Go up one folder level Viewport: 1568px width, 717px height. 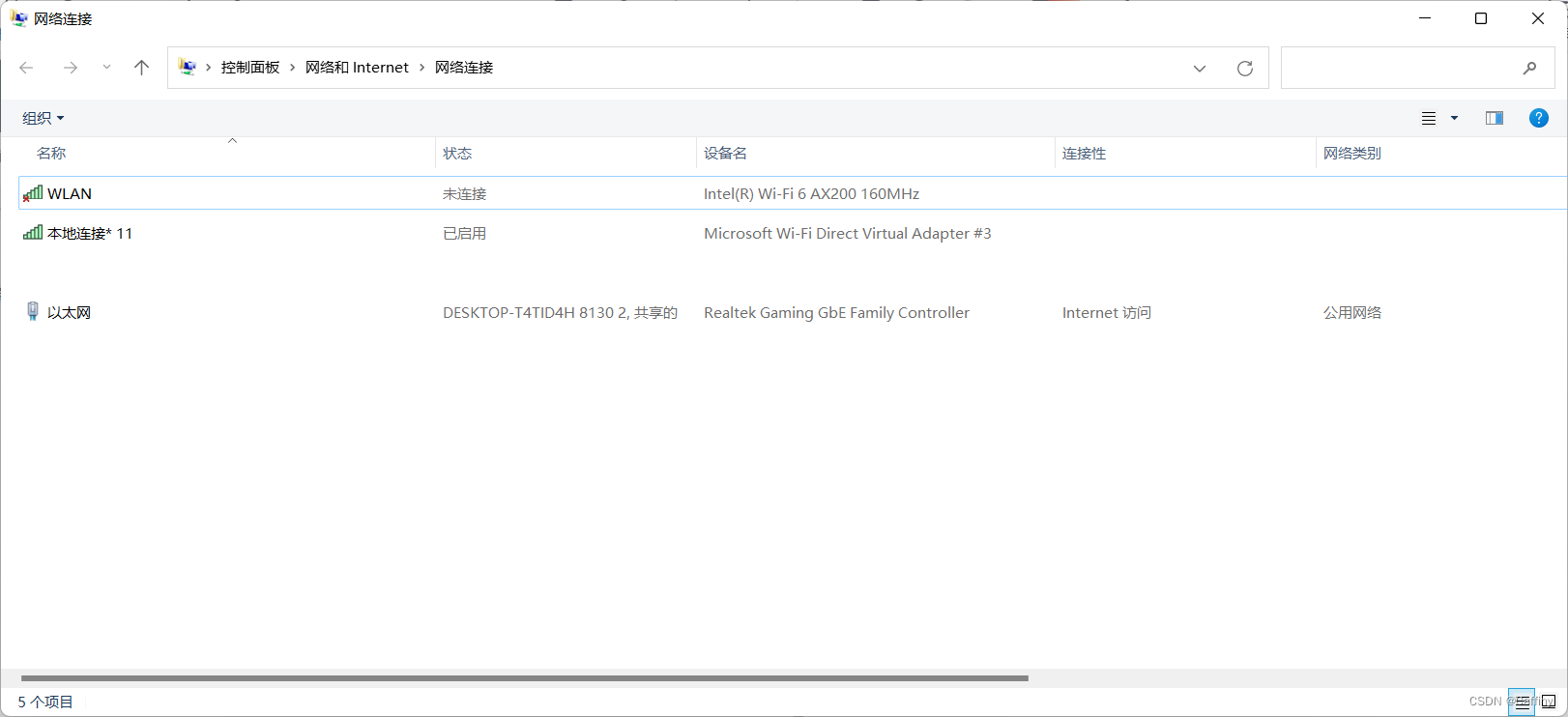(141, 68)
